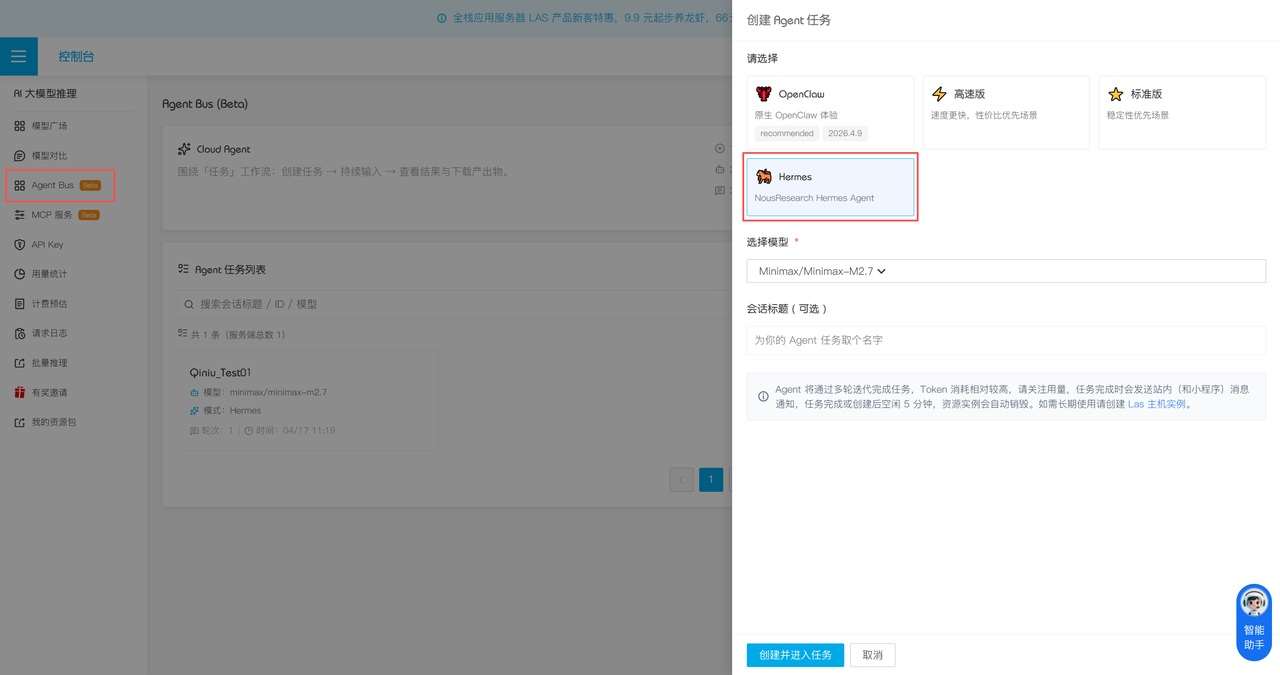This screenshot has height=675, width=1280.
Task: Click the search magnifier icon
Action: point(189,304)
